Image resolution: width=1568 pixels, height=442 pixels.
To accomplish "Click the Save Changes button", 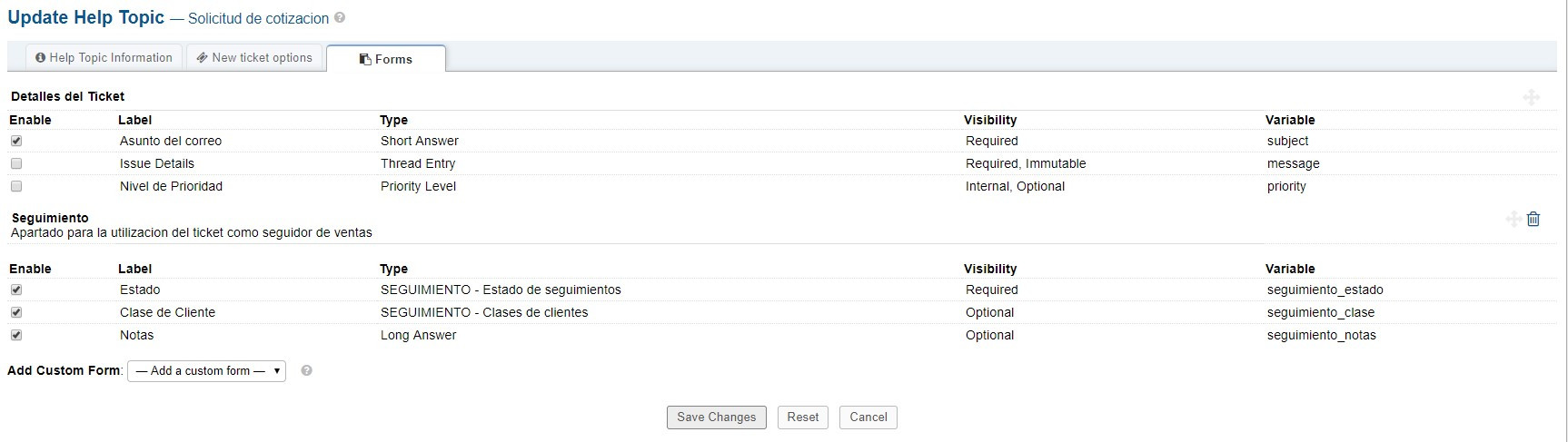I will tap(717, 417).
